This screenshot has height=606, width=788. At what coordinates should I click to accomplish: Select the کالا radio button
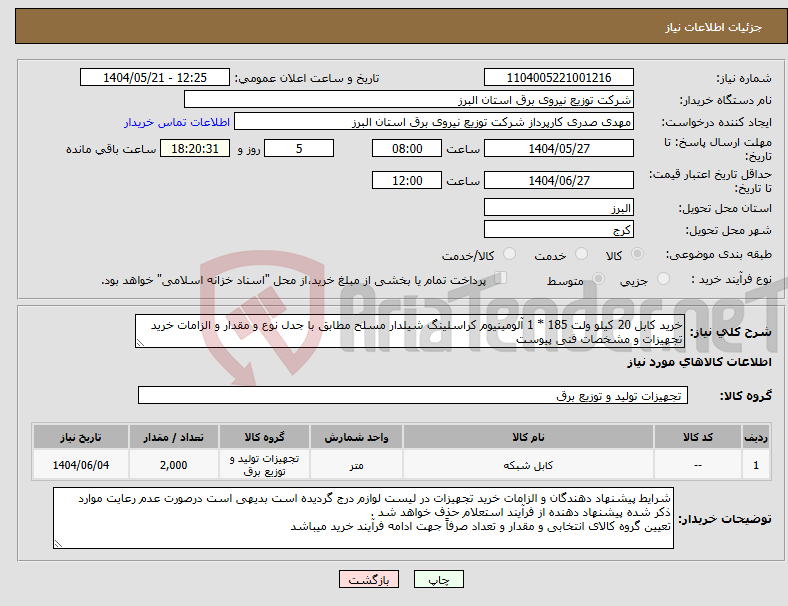point(637,254)
